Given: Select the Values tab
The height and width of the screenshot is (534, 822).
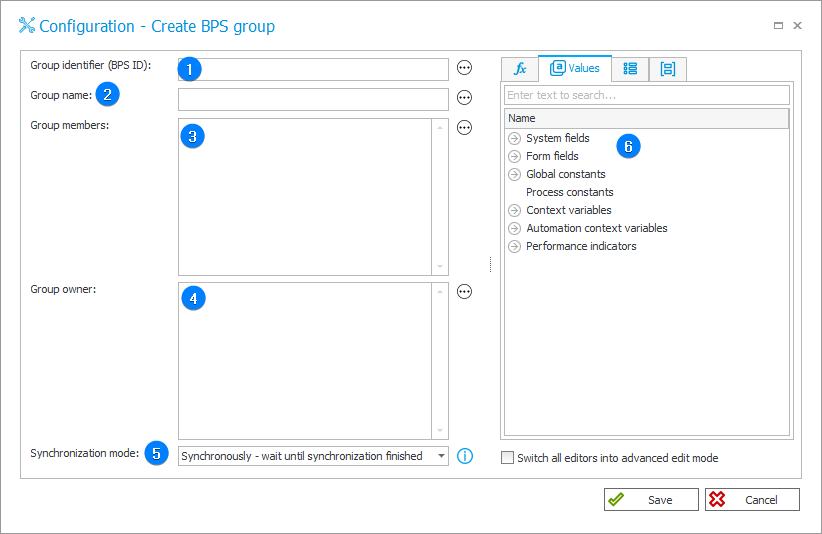Looking at the screenshot, I should (575, 68).
